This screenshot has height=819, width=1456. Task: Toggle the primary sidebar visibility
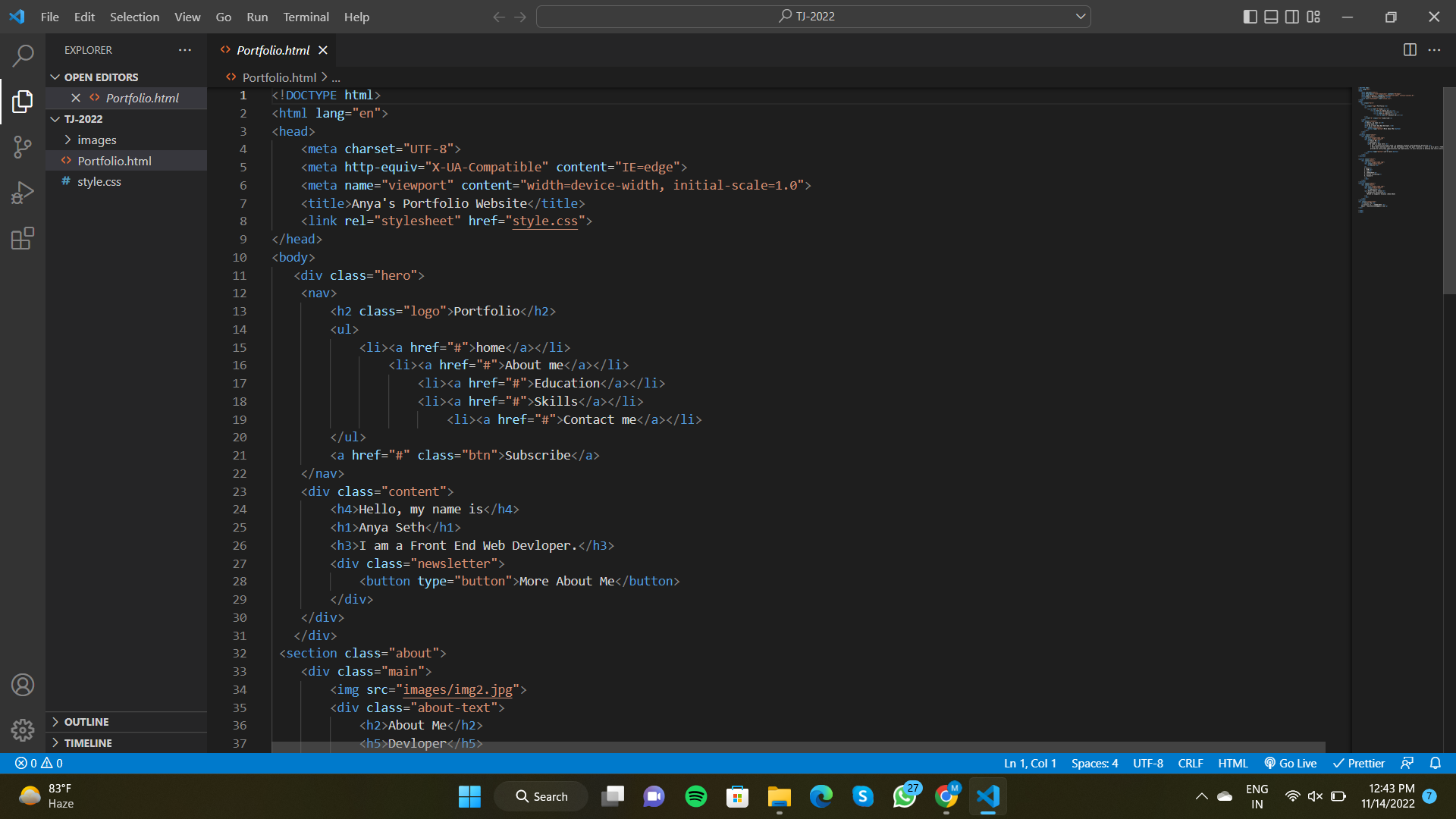coord(1250,16)
